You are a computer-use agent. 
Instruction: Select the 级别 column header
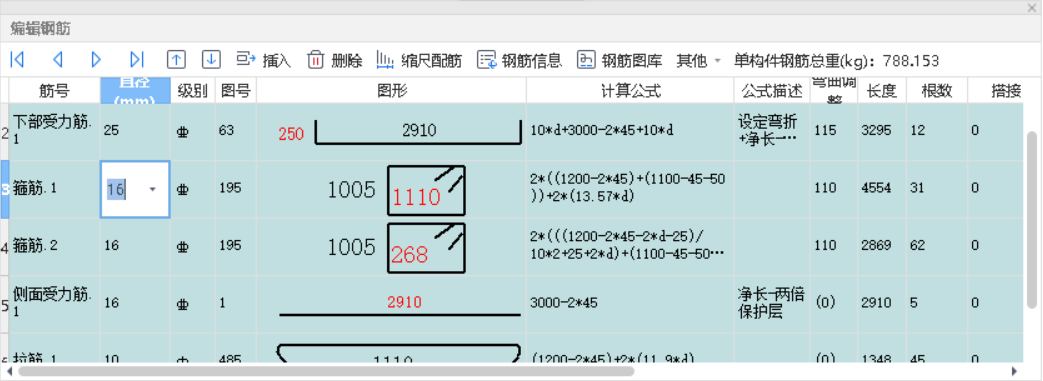[x=193, y=90]
